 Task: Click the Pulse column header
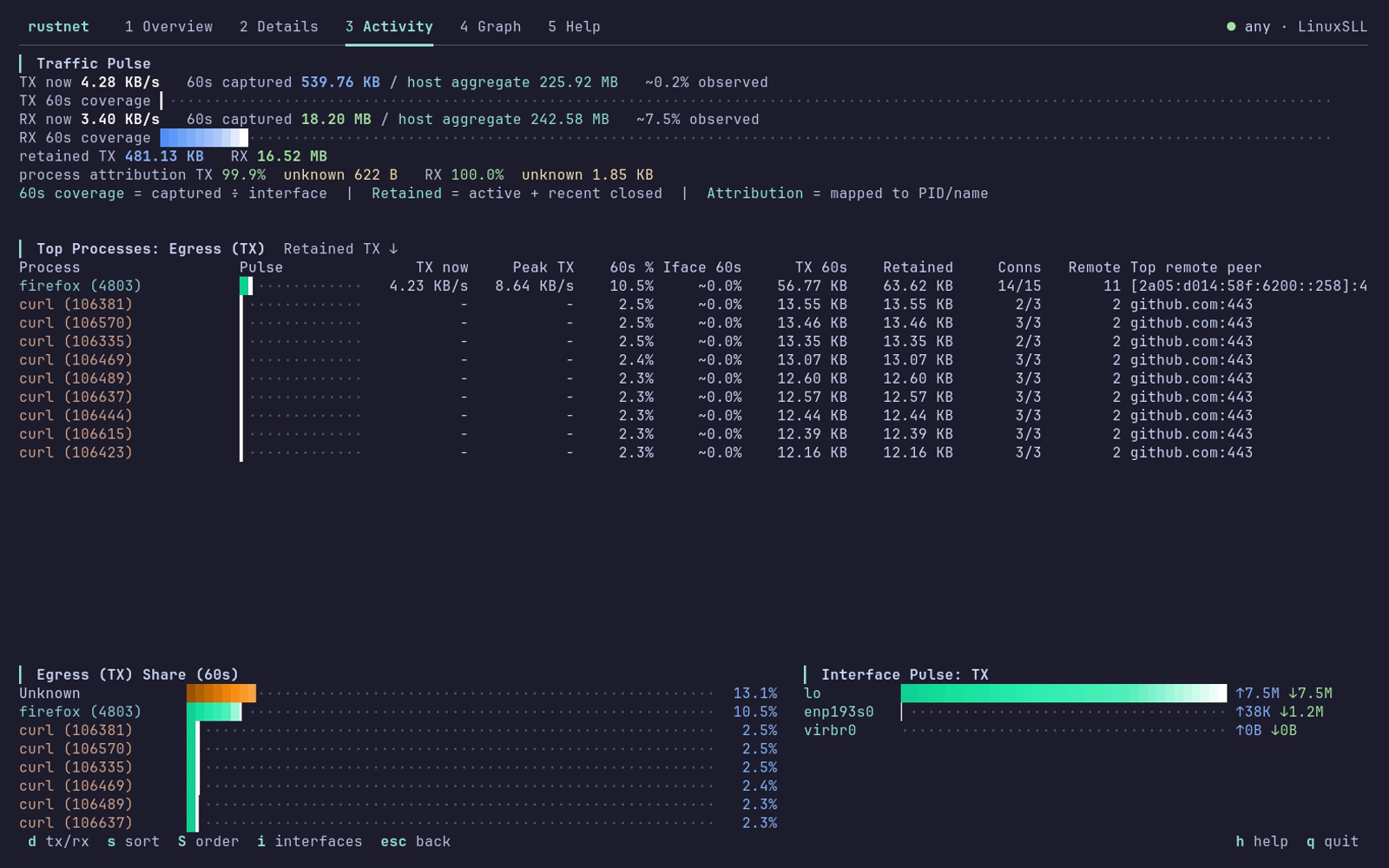(261, 267)
